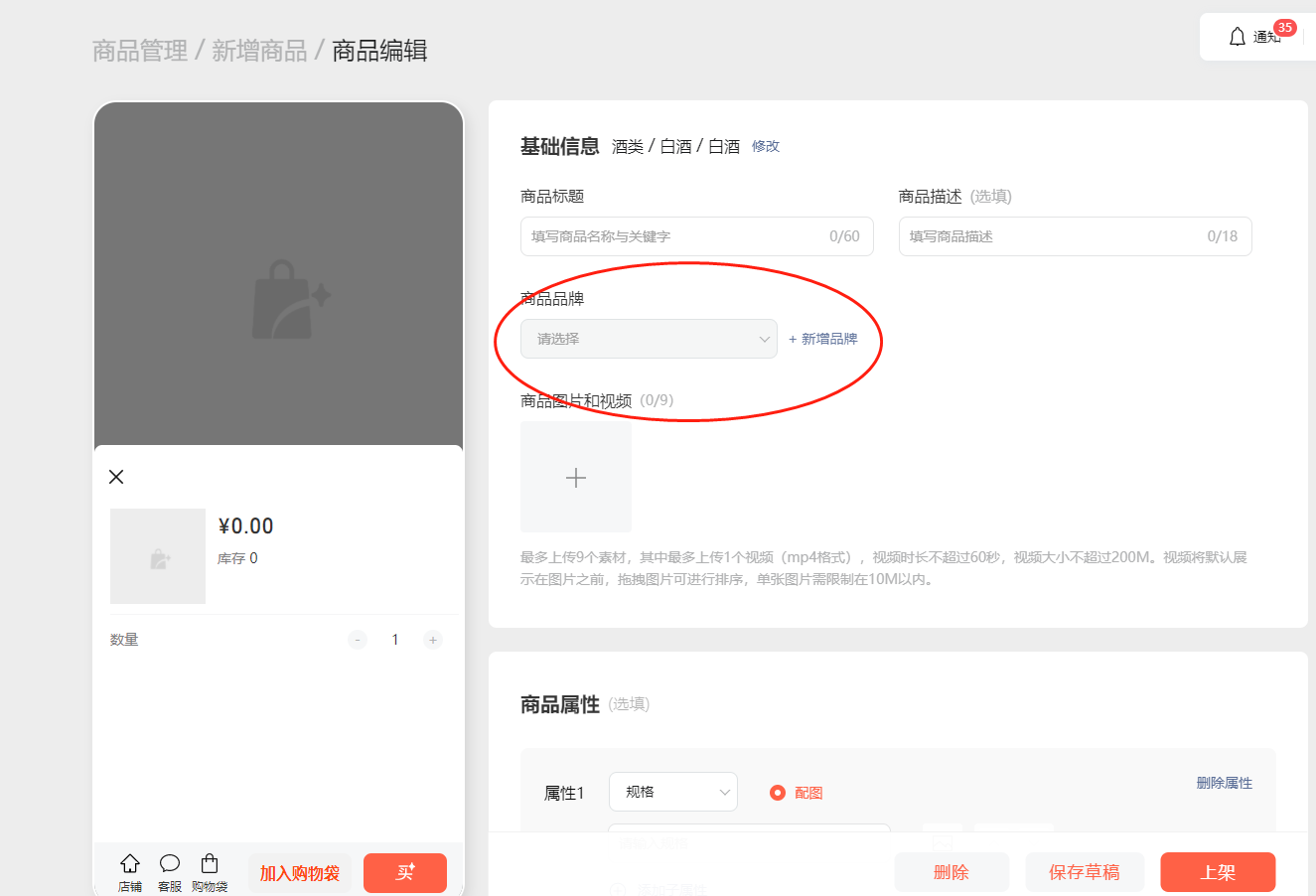Select the 配图 radio button

[x=778, y=793]
